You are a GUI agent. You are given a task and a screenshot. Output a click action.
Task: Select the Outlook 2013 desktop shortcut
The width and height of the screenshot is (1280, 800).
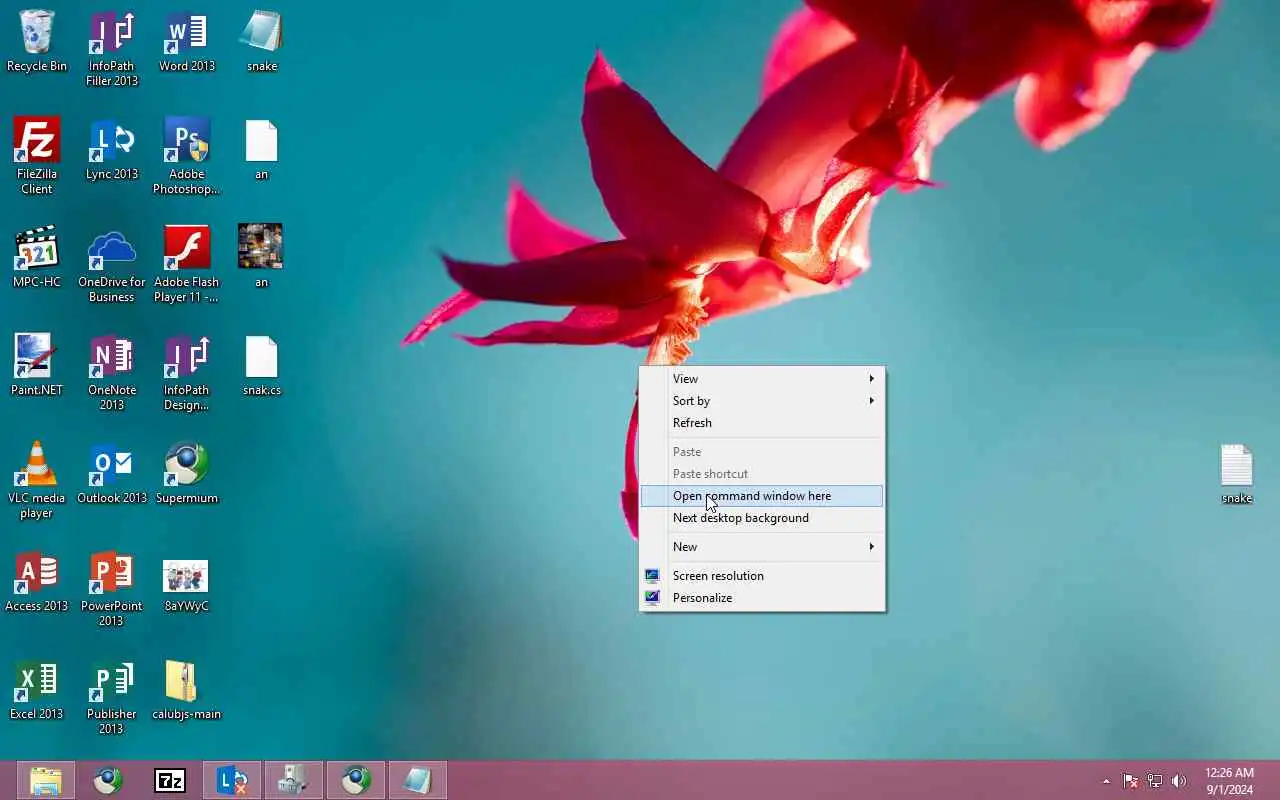point(112,473)
